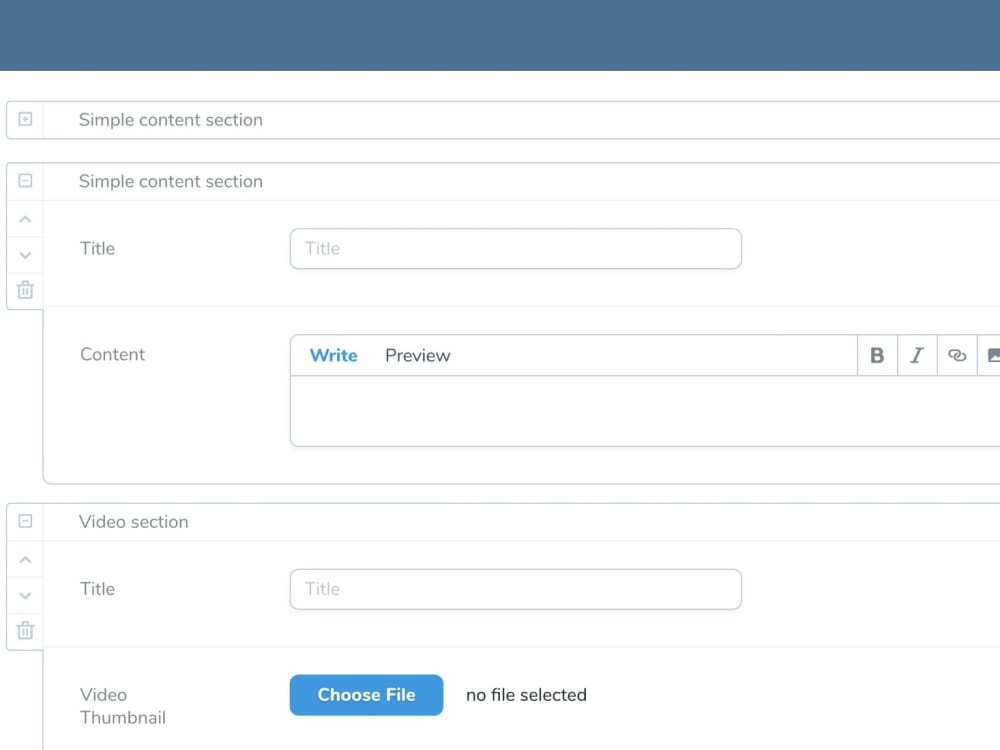Insert a link using the chain icon
This screenshot has width=1000, height=750.
956,355
